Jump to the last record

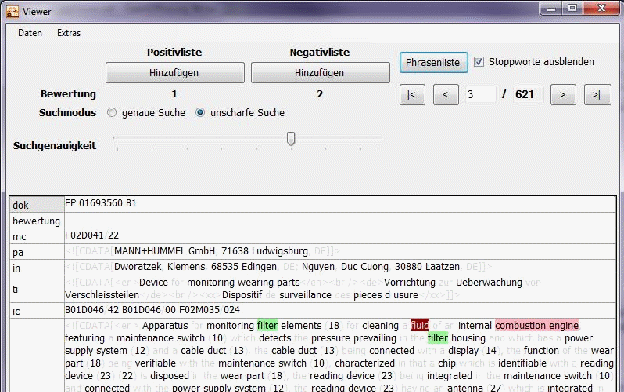pyautogui.click(x=597, y=94)
